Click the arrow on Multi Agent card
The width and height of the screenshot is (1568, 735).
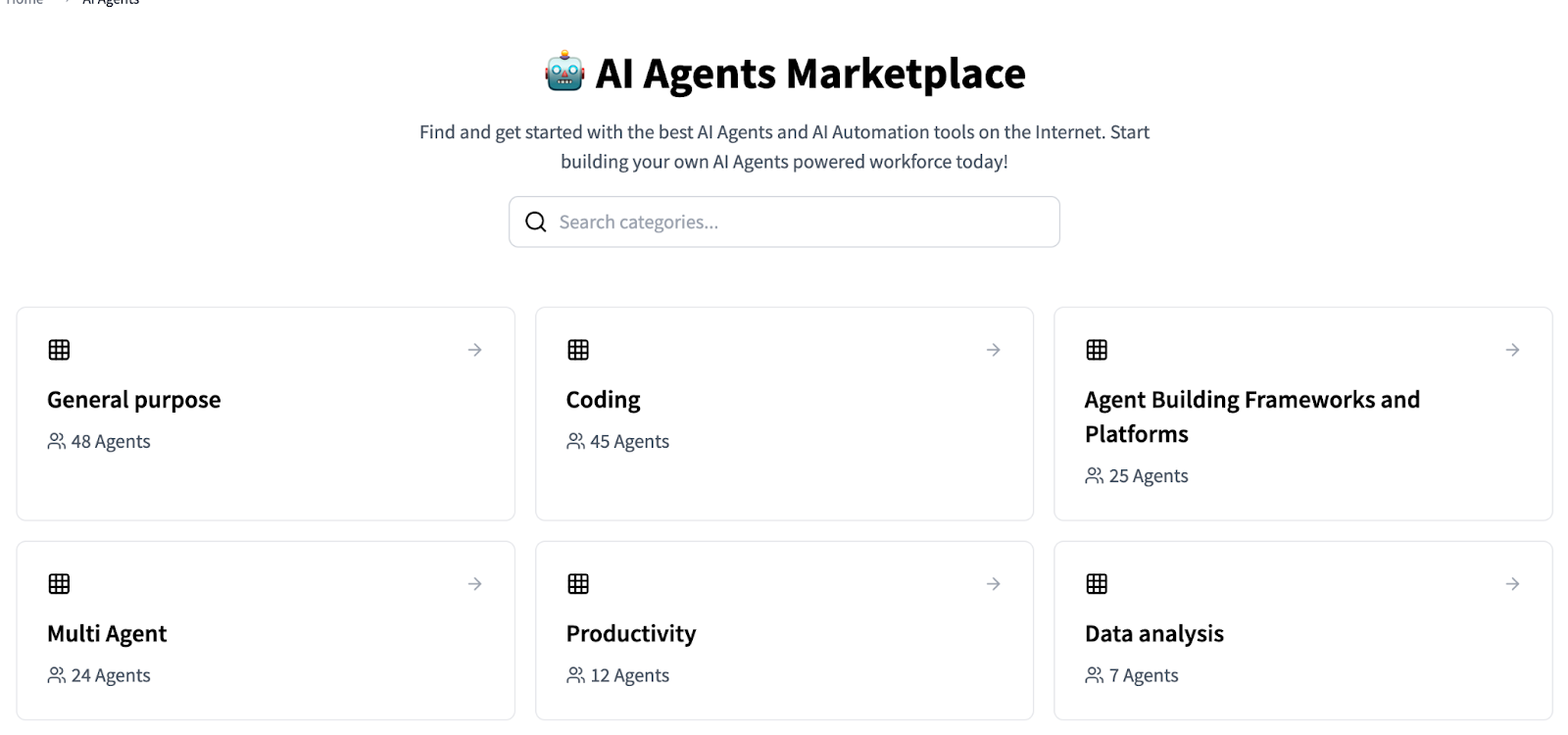pyautogui.click(x=475, y=584)
